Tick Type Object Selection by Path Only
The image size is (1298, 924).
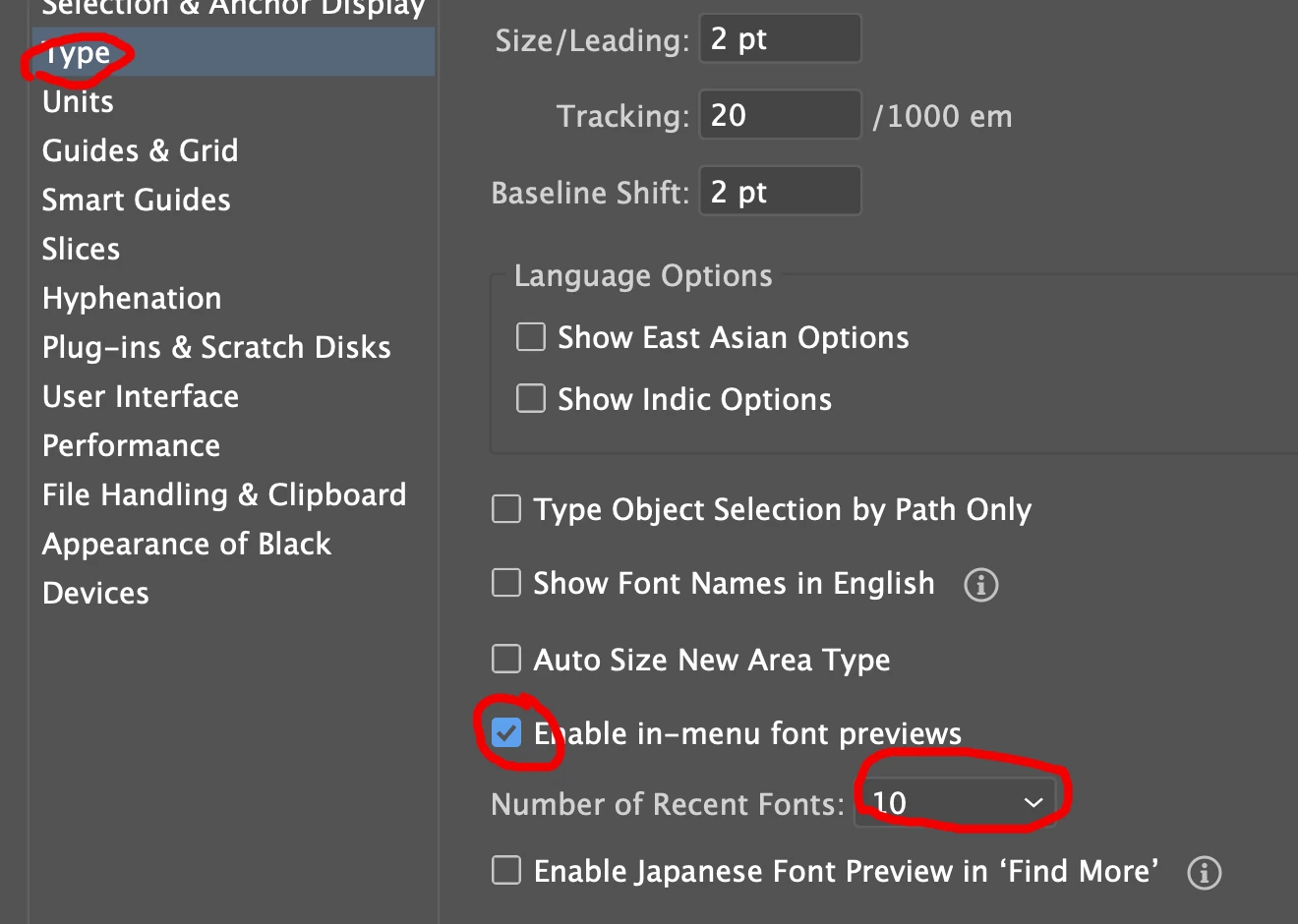506,509
